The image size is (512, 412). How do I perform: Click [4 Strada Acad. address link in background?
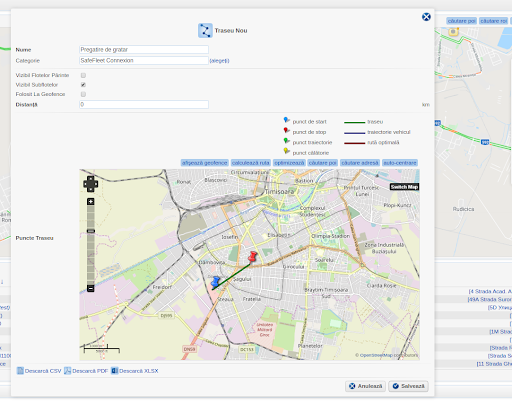point(490,291)
